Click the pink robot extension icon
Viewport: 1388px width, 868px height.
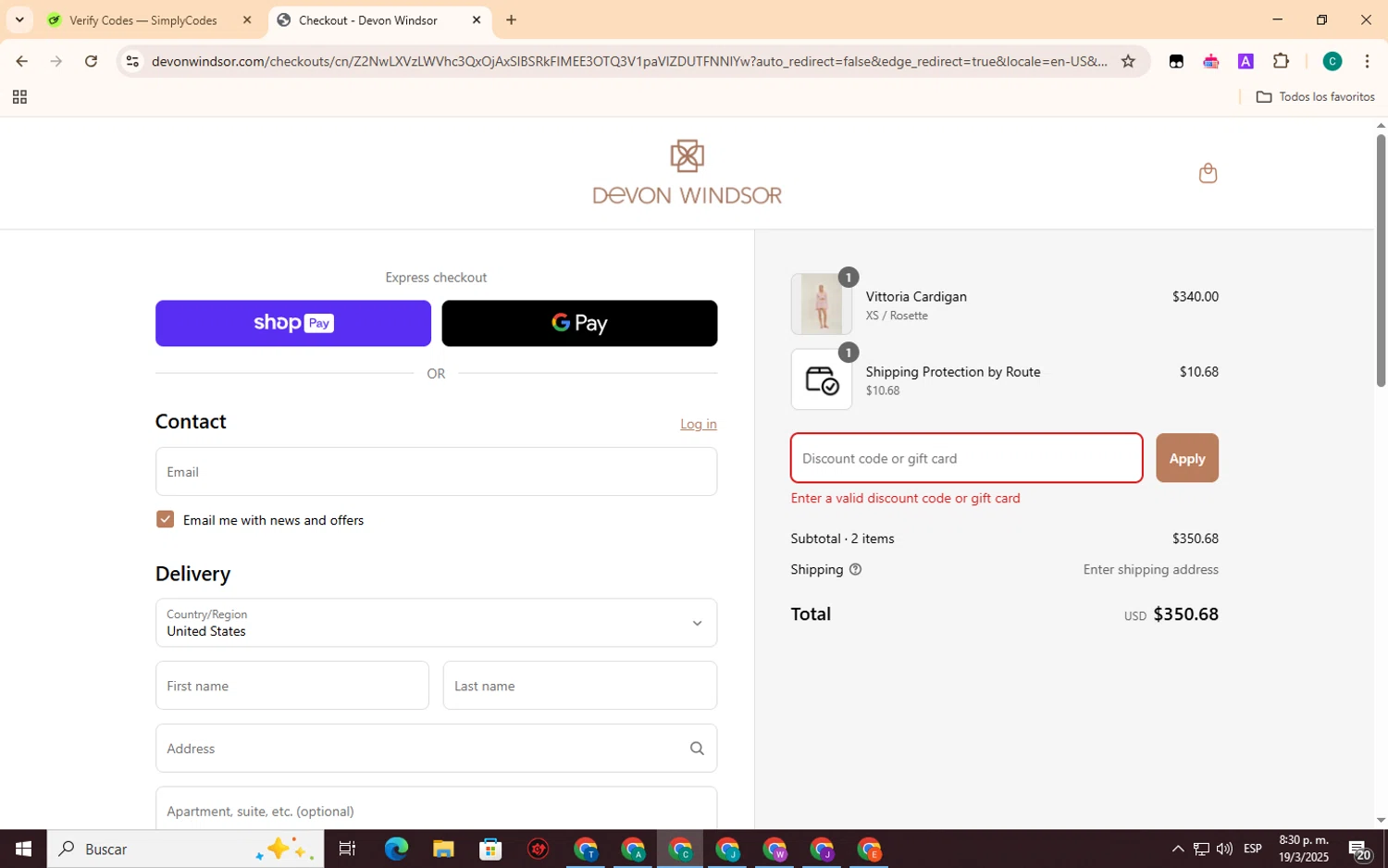(x=1210, y=61)
